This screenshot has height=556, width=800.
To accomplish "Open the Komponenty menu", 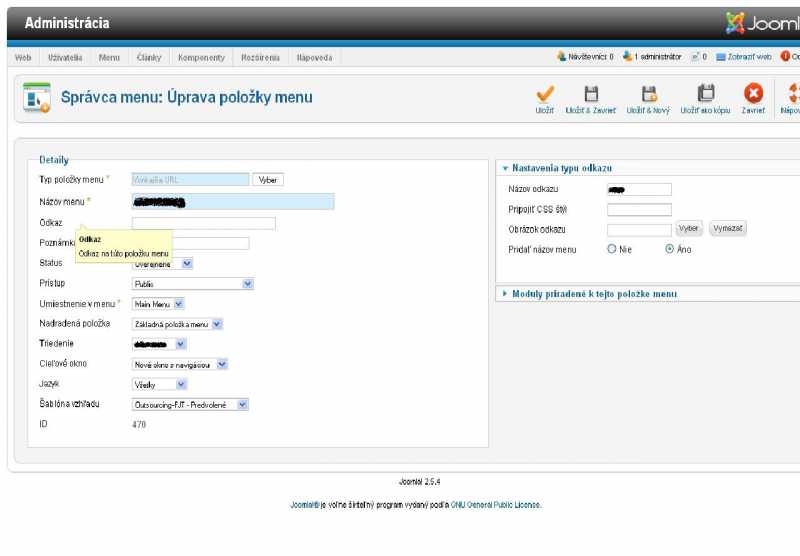I will [x=201, y=57].
